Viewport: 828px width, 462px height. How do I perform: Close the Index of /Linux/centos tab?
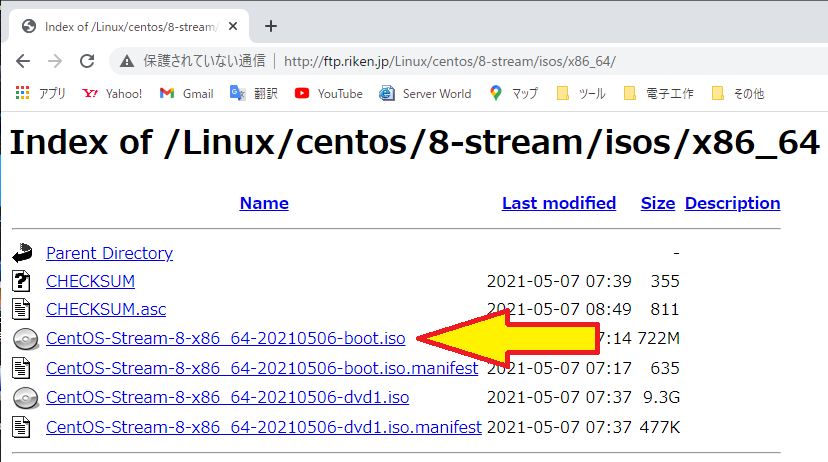coord(233,26)
